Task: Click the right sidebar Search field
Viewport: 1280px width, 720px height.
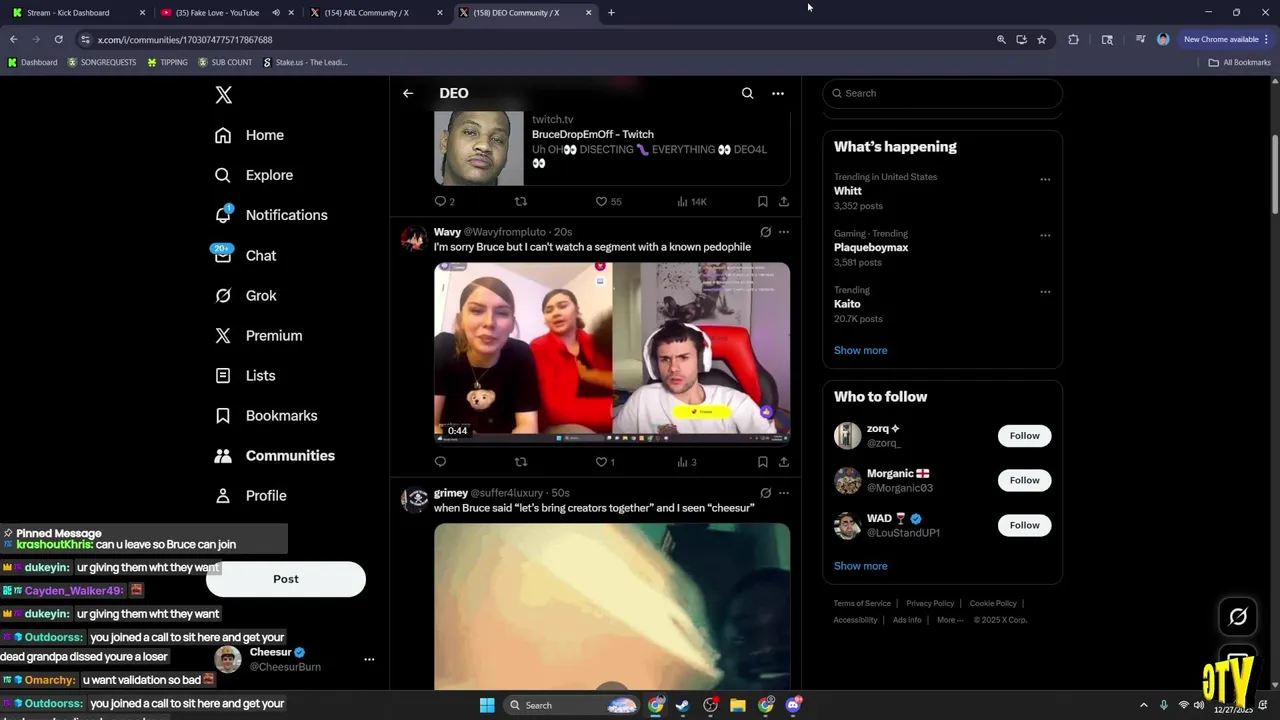Action: 942,93
